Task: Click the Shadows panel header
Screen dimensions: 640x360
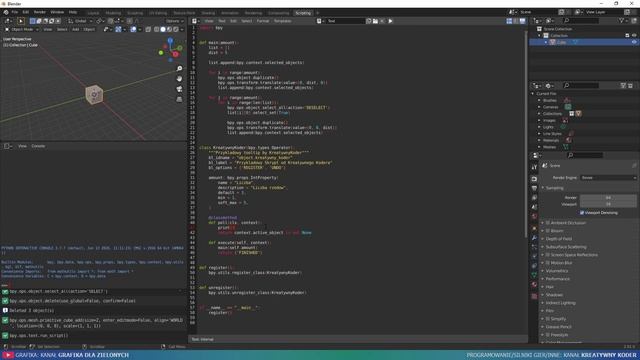Action: [554, 295]
